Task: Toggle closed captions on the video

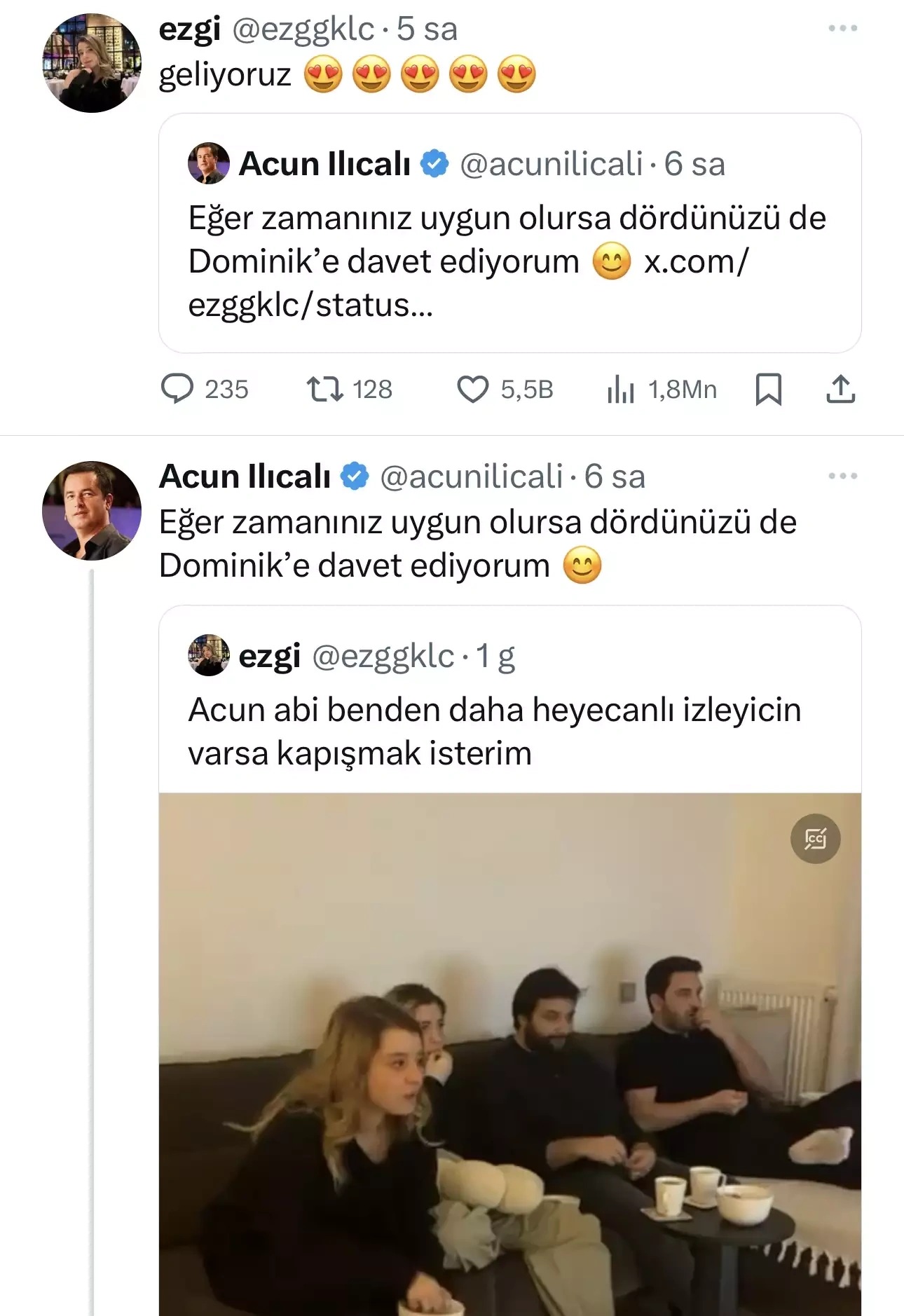Action: pyautogui.click(x=815, y=839)
